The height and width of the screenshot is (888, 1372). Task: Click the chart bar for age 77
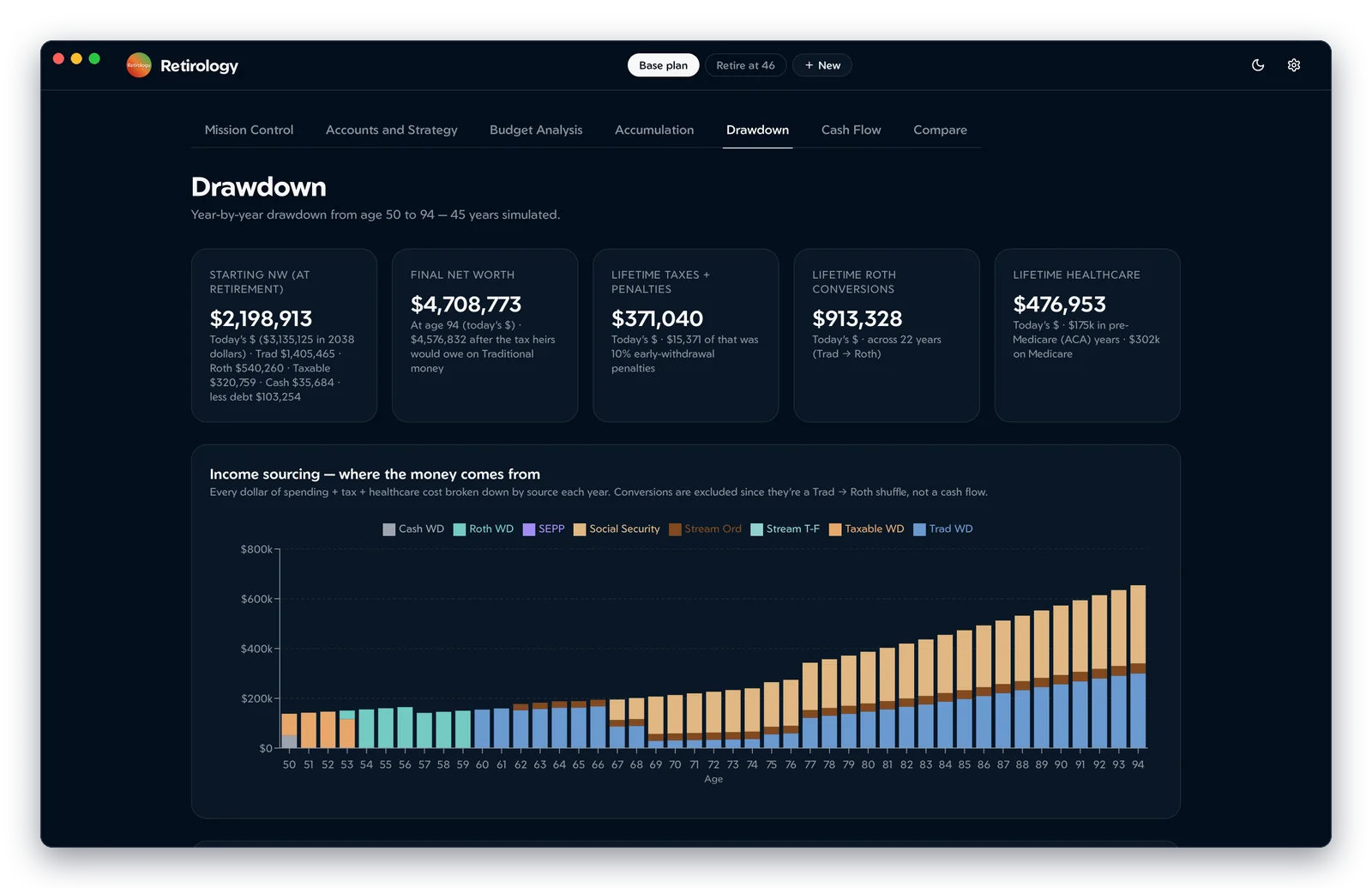(810, 705)
